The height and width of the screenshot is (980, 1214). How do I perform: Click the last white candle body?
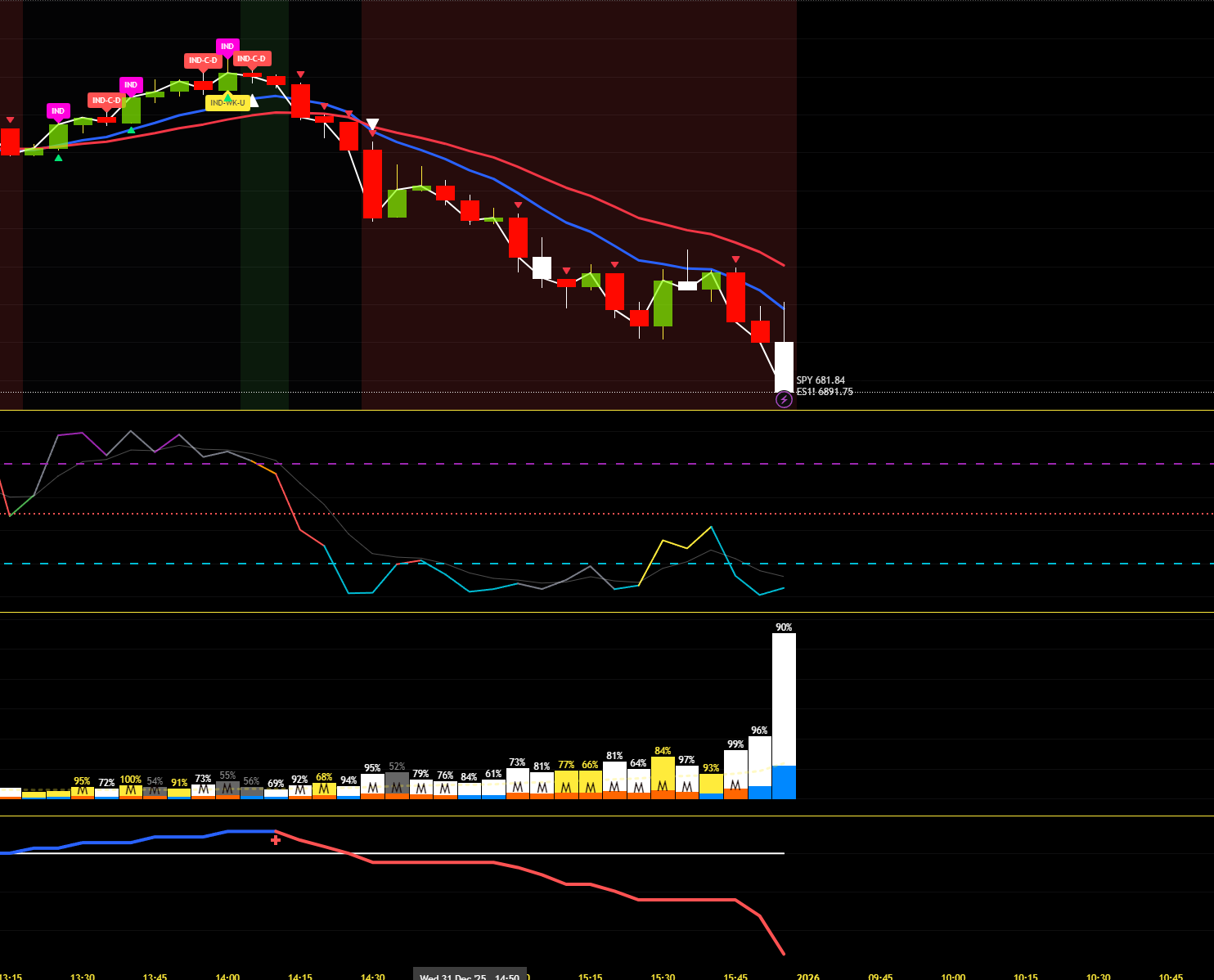(x=784, y=366)
